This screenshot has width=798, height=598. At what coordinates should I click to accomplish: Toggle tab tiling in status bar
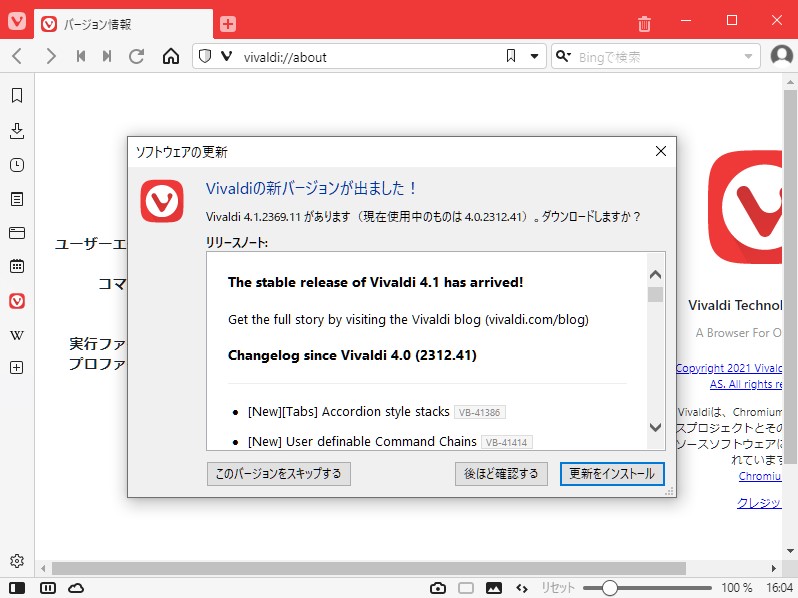48,588
